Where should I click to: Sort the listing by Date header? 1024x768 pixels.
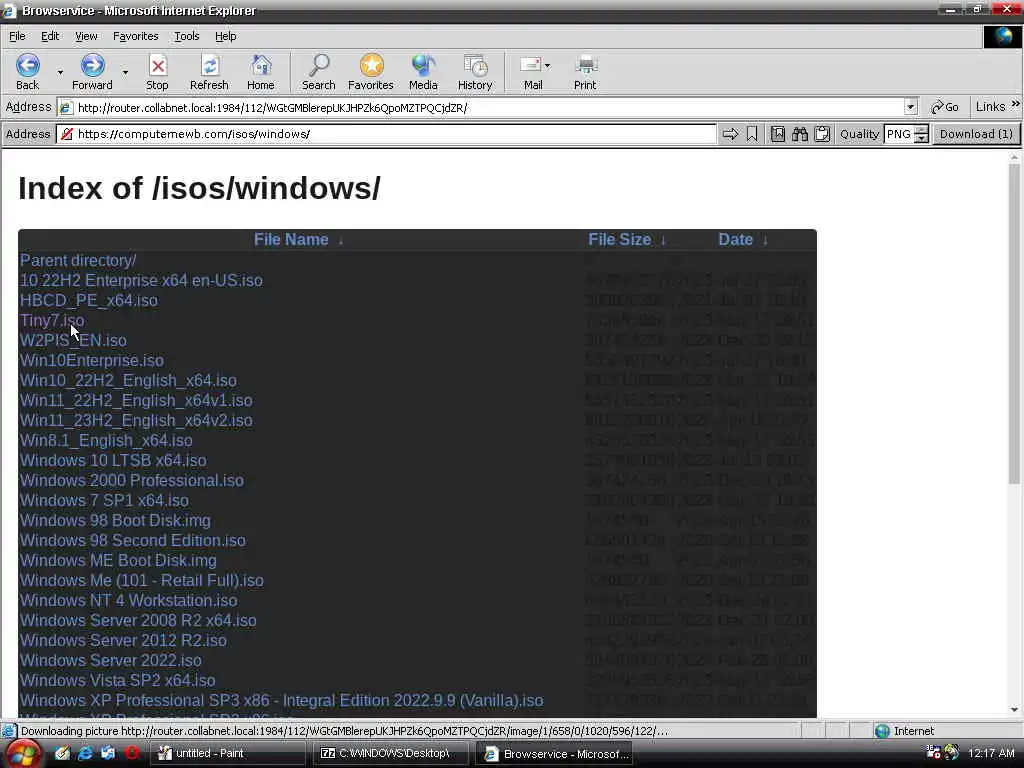(x=735, y=240)
